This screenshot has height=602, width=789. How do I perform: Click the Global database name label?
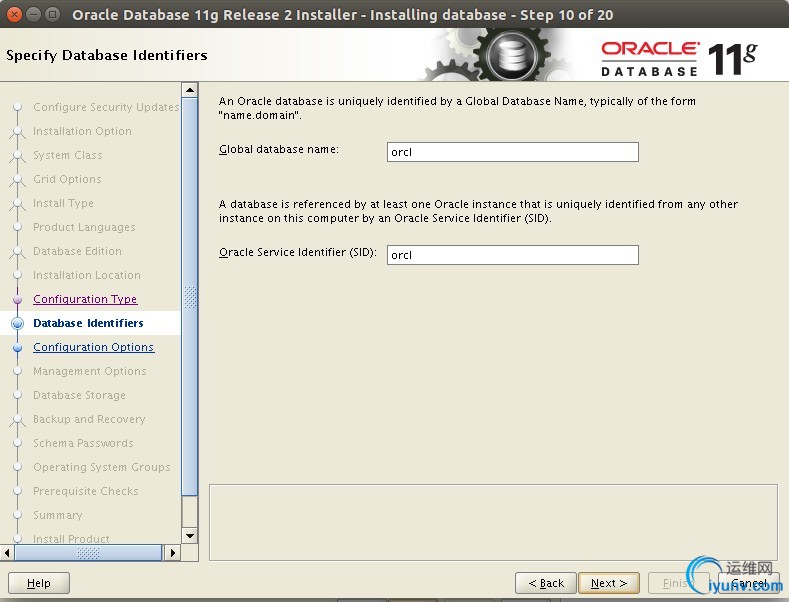point(279,149)
